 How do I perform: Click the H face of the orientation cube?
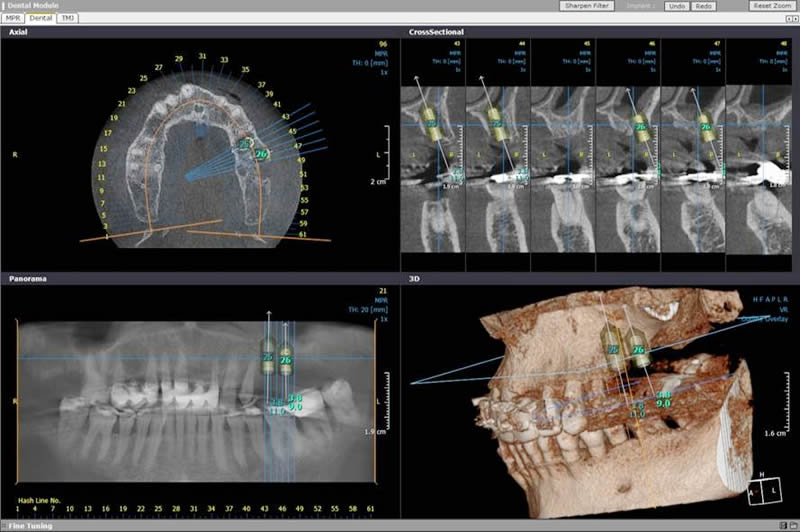pos(762,475)
